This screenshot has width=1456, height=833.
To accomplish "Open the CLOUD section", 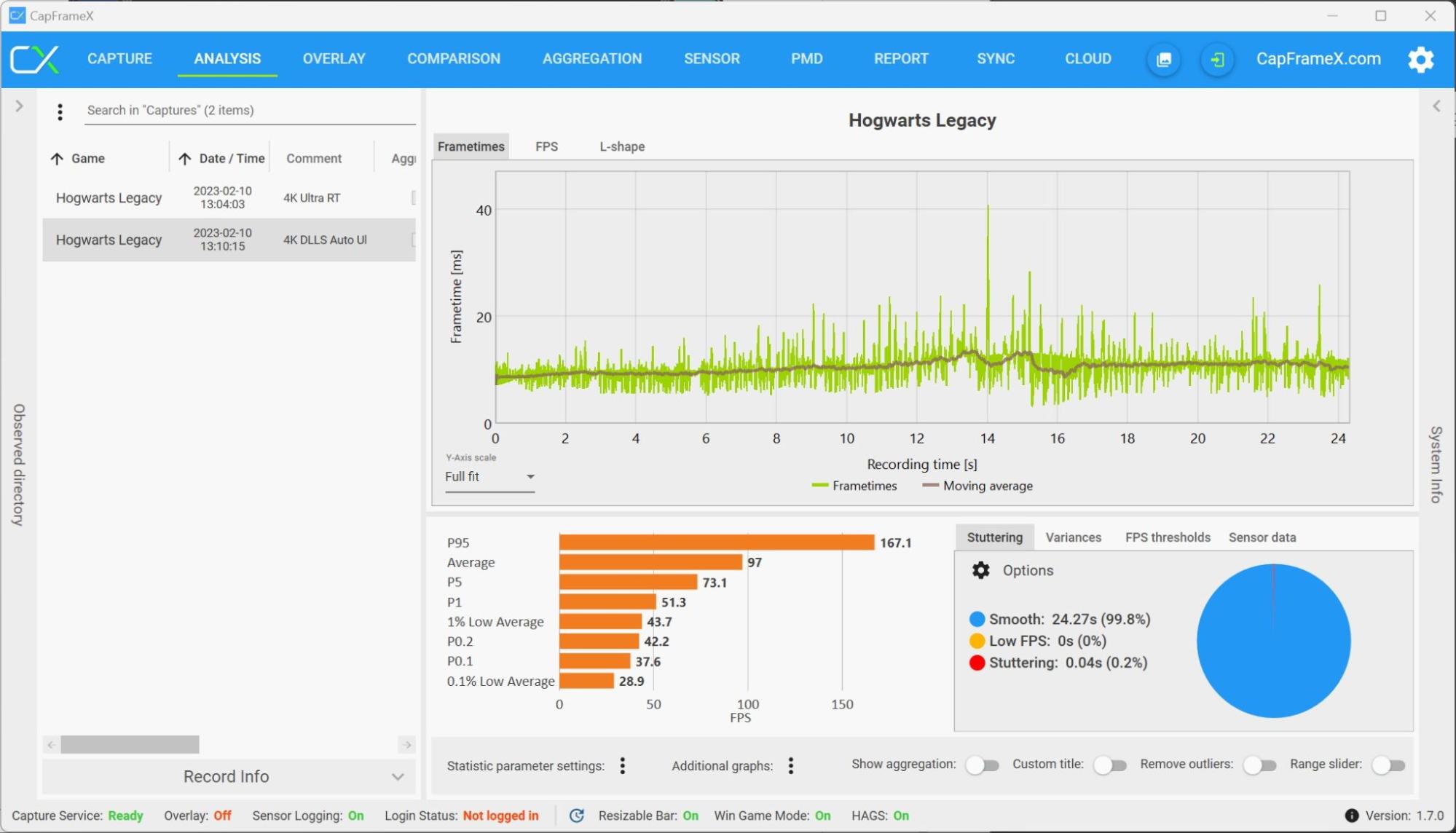I will (x=1088, y=60).
